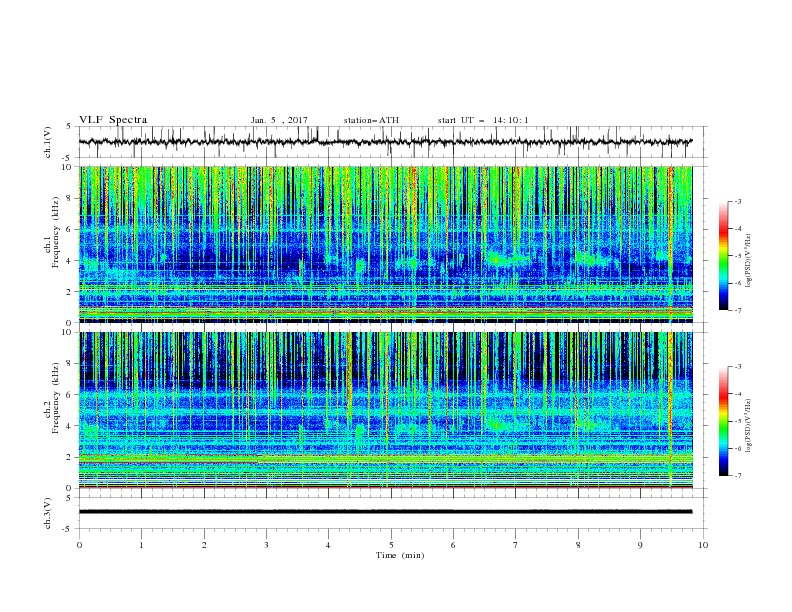Click the ch.3(V) waveform axis label
Screen dimensions: 792x612
pos(48,514)
